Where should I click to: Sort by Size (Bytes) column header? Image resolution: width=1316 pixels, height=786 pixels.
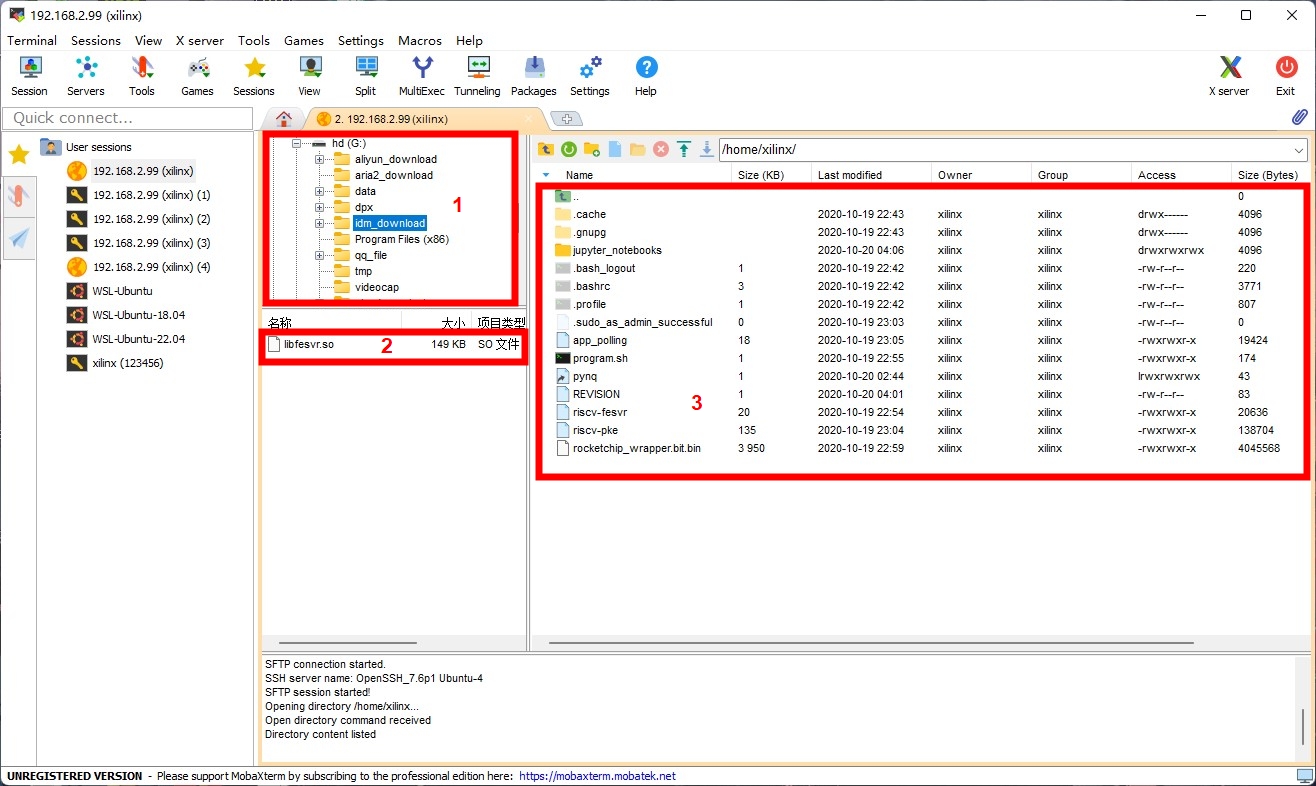pyautogui.click(x=1270, y=175)
